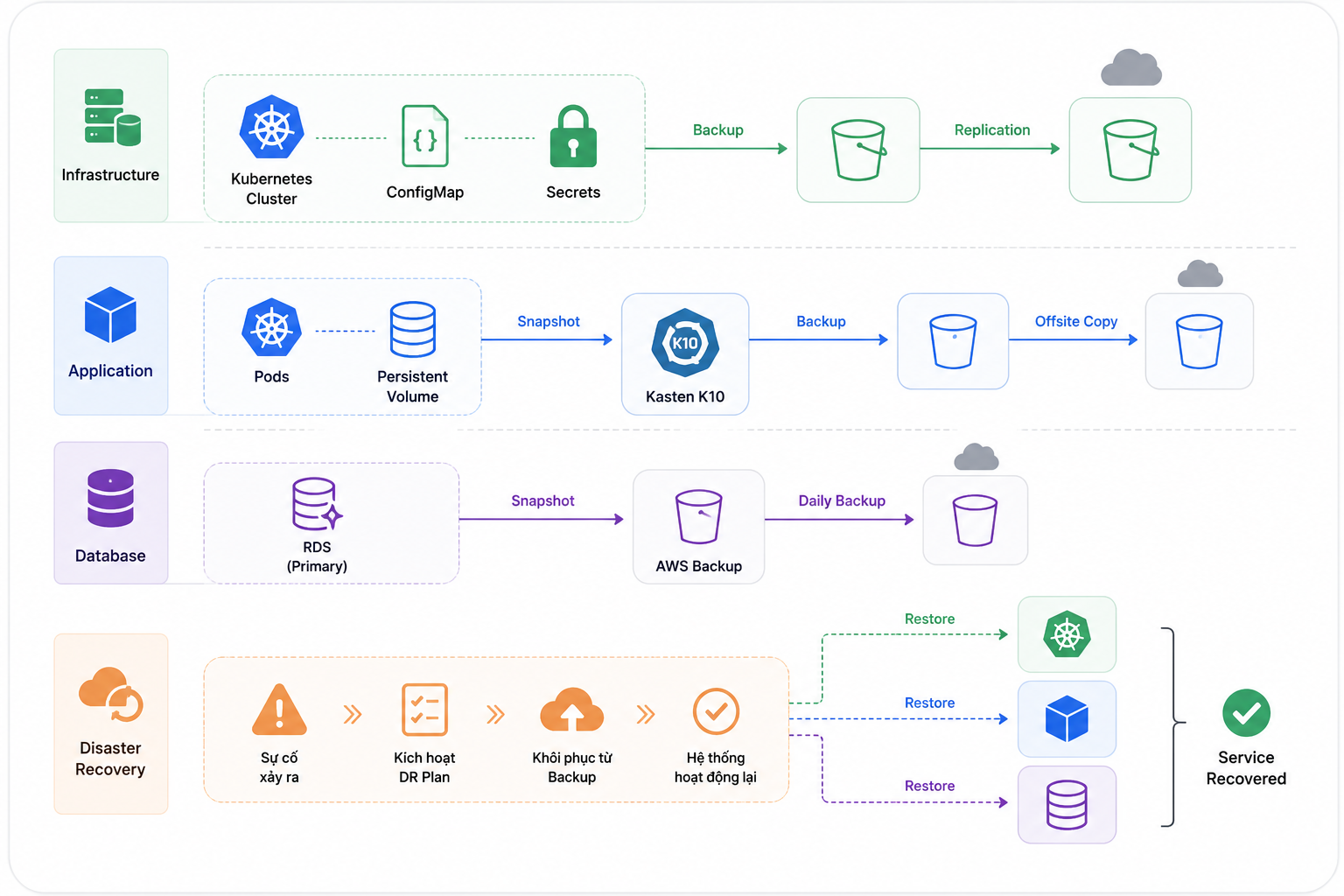1344x896 pixels.
Task: Select the RDS (Primary) database icon
Action: (317, 504)
